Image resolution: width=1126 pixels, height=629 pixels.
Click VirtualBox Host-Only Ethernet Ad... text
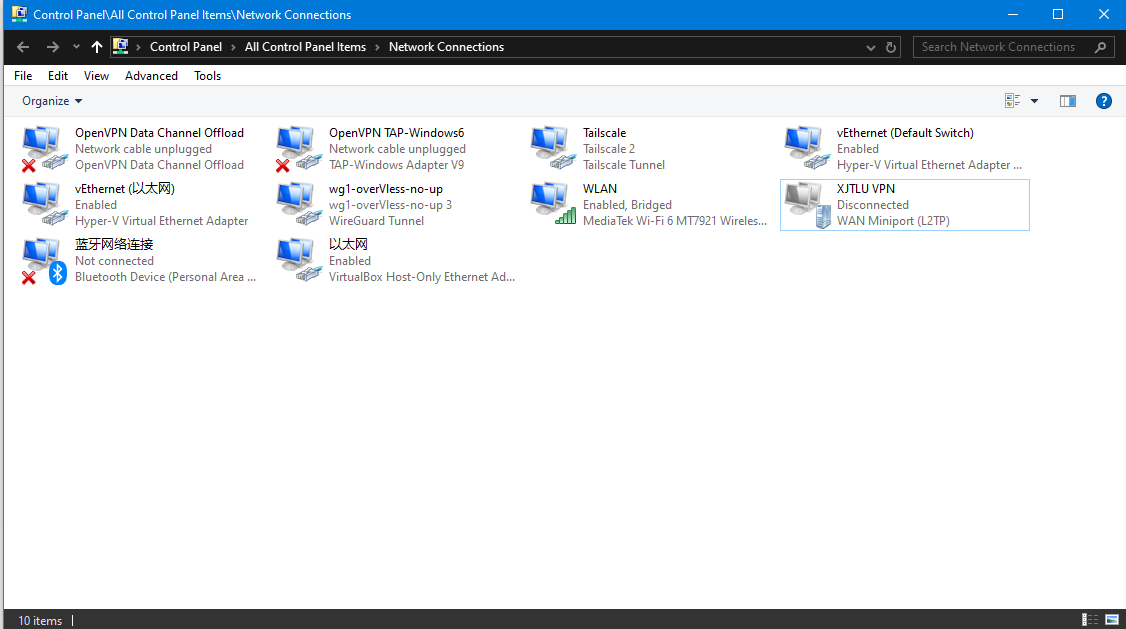point(422,276)
